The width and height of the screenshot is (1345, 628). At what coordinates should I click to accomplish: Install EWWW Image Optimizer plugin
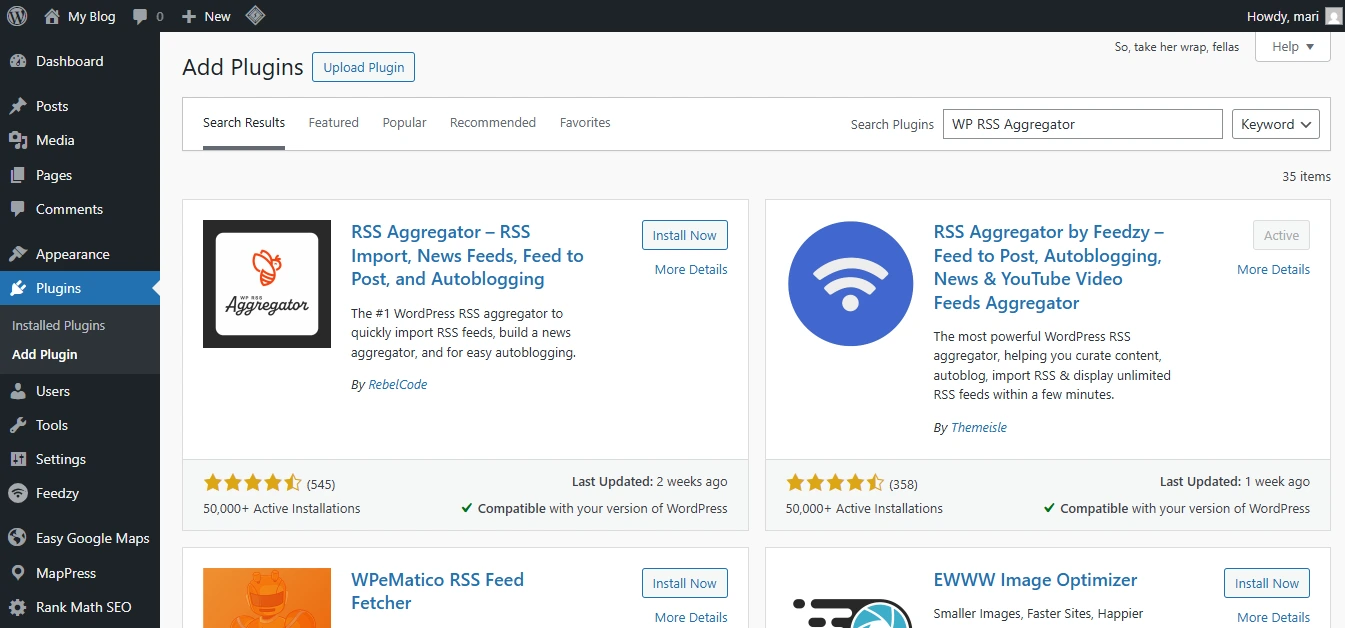(1267, 583)
